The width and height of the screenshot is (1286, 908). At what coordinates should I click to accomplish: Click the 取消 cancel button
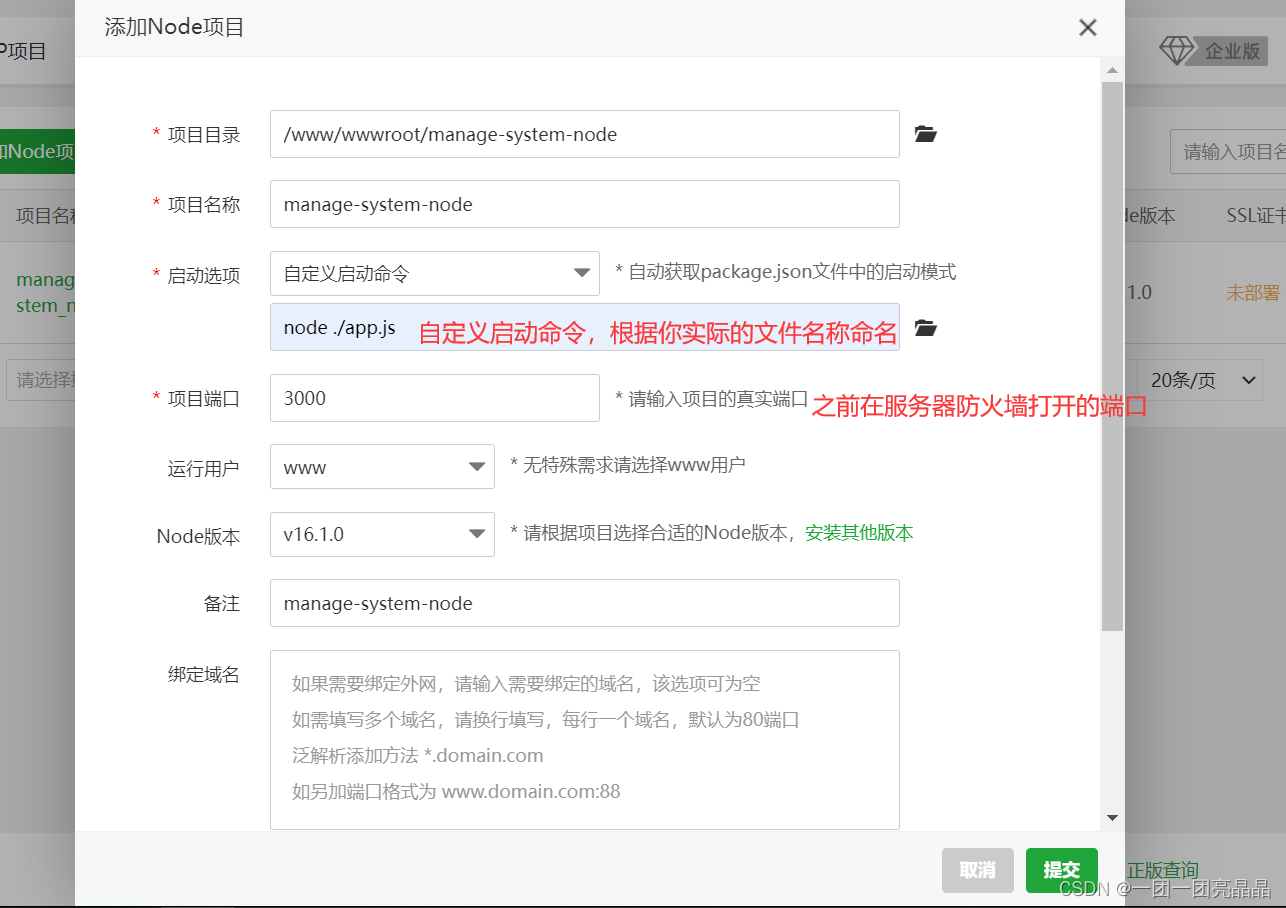click(978, 870)
